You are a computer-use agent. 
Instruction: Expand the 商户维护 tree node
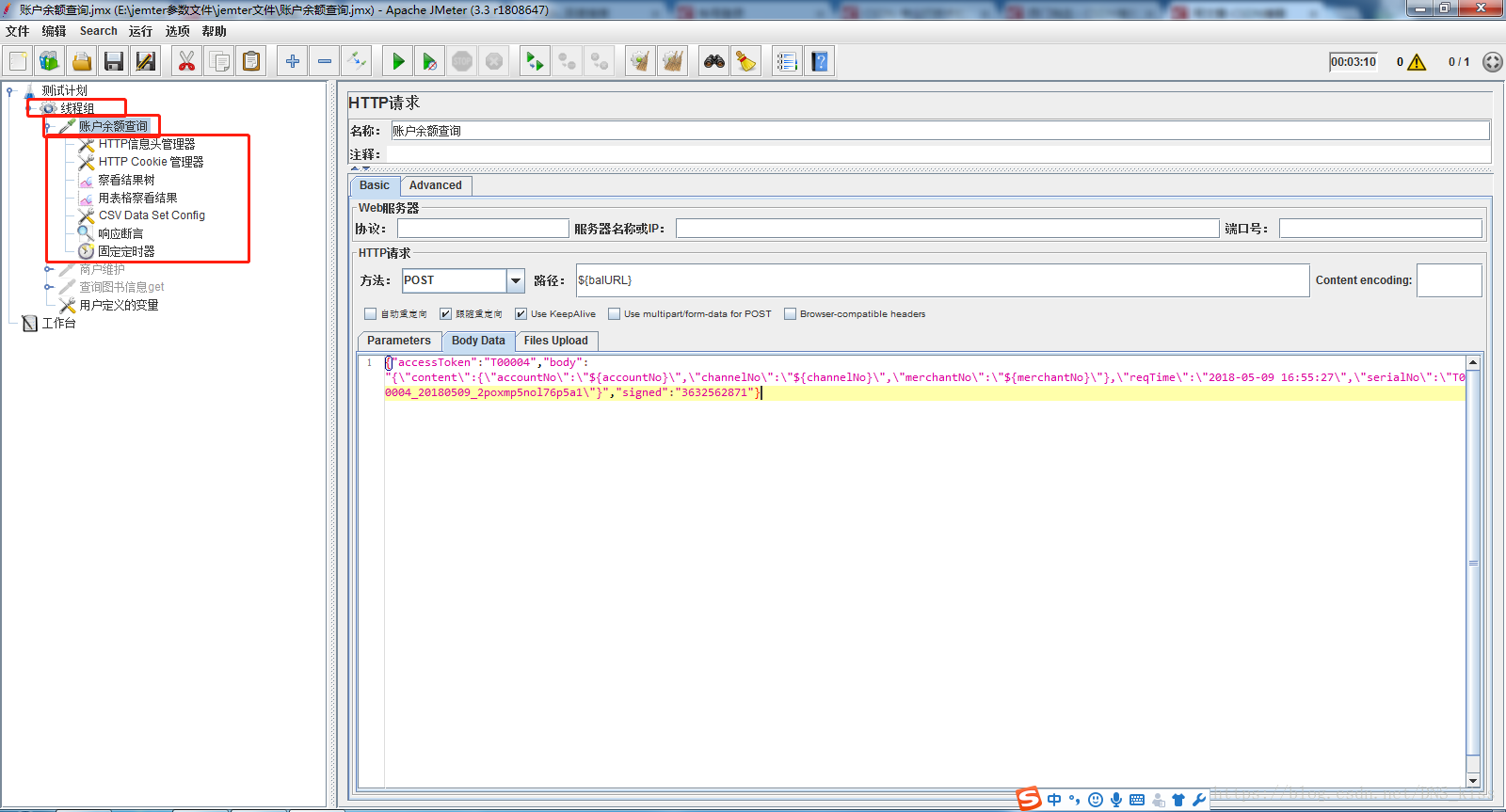coord(49,269)
